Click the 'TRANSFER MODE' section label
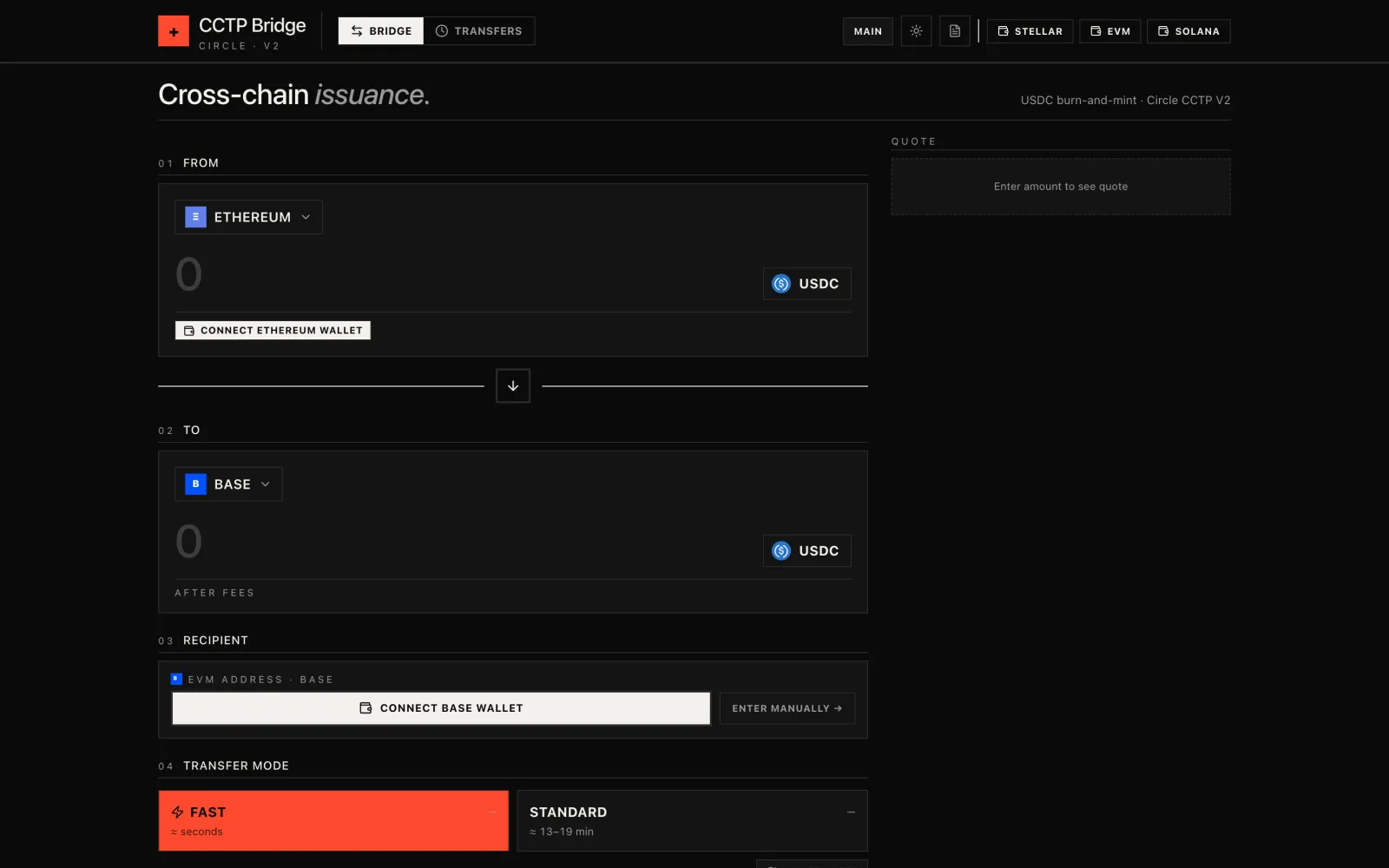1389x868 pixels. click(x=236, y=766)
